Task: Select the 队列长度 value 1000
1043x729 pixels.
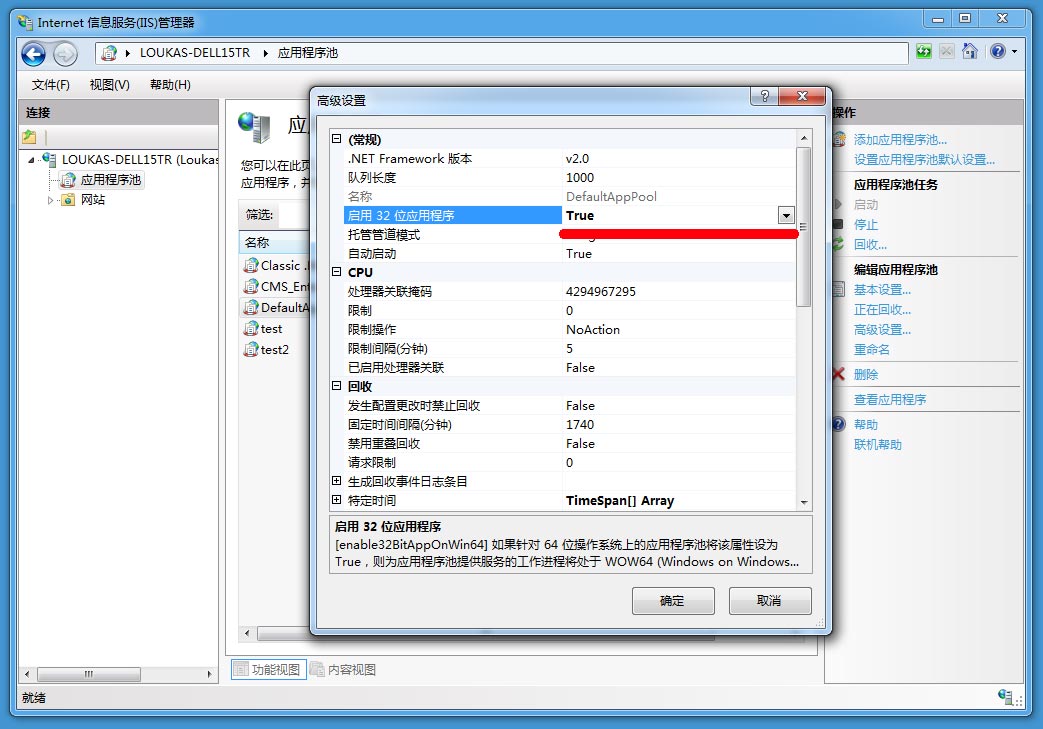Action: (x=678, y=178)
